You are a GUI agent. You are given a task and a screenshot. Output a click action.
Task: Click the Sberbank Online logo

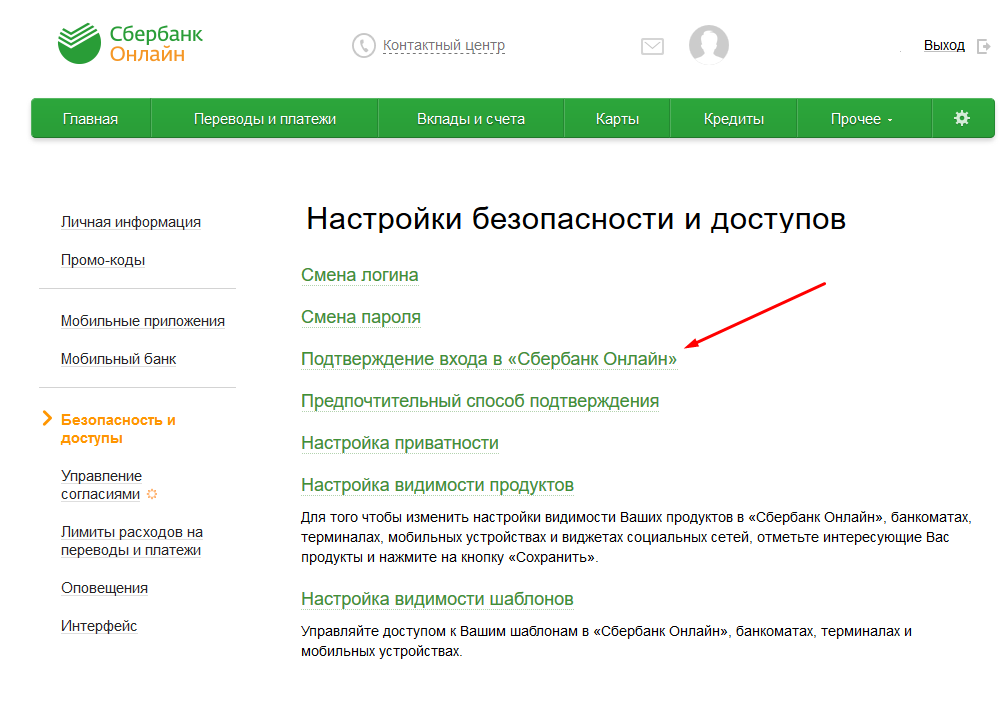[x=130, y=44]
